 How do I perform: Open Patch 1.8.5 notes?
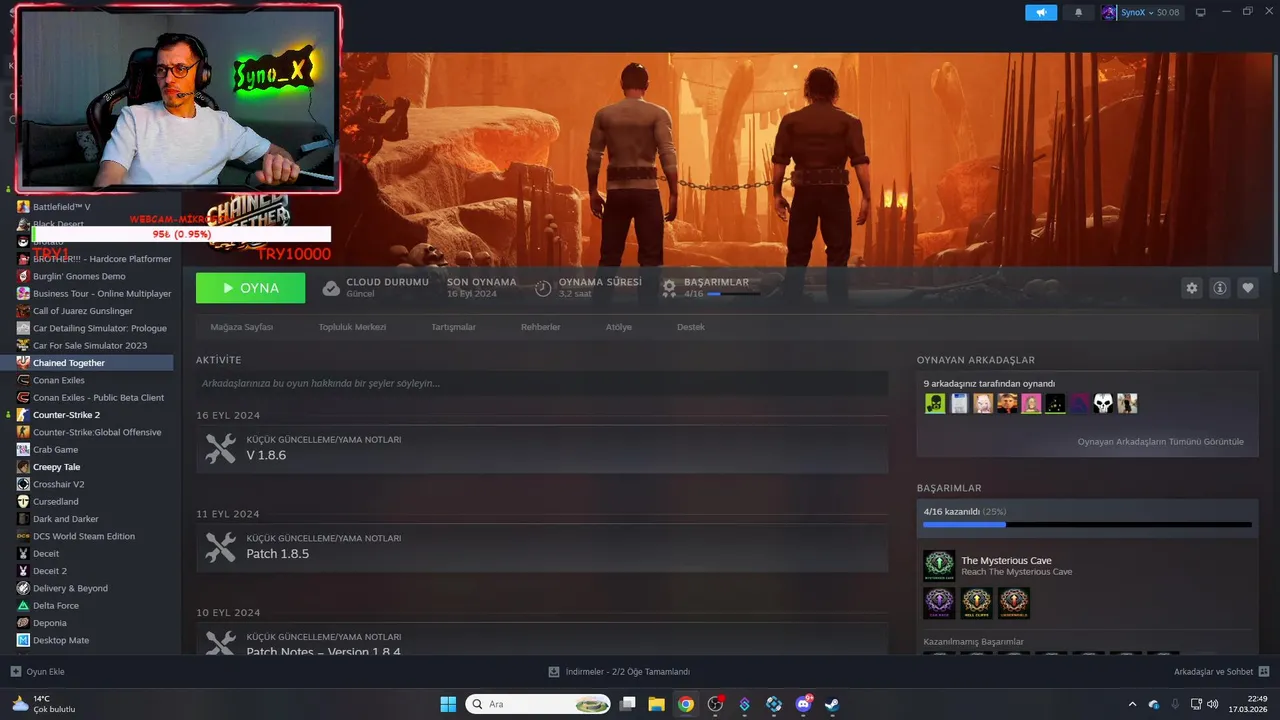click(x=542, y=547)
